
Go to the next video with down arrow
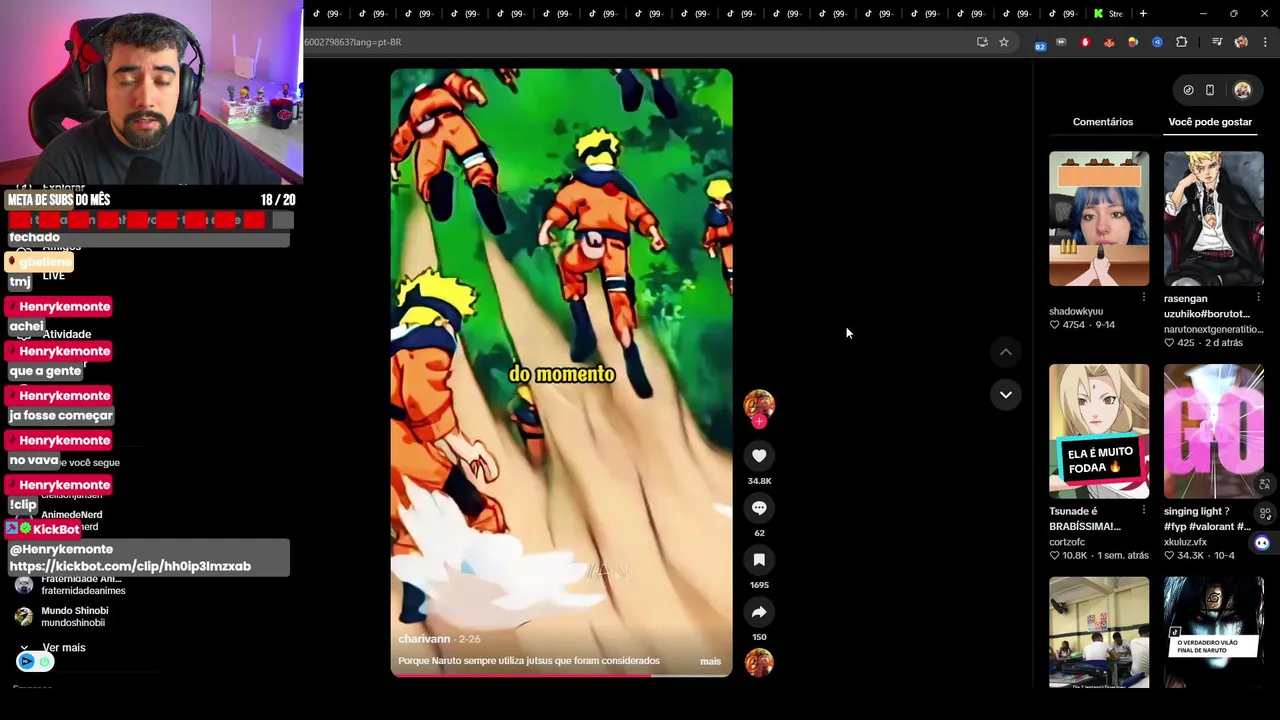1006,394
